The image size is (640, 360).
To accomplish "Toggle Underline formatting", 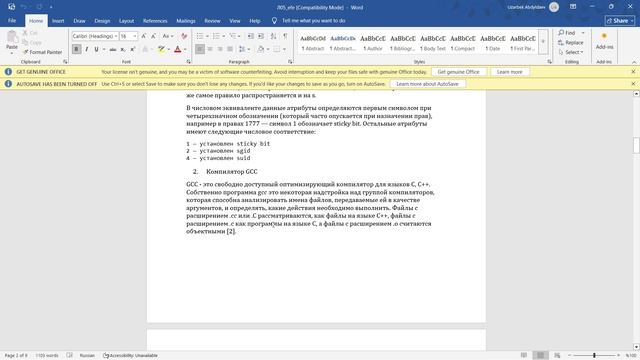I will coord(96,49).
